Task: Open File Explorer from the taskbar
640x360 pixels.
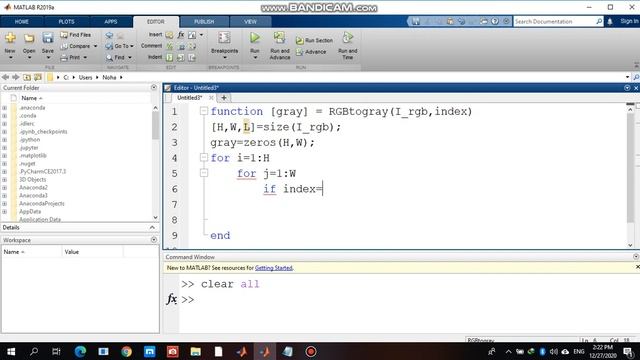Action: coord(196,351)
